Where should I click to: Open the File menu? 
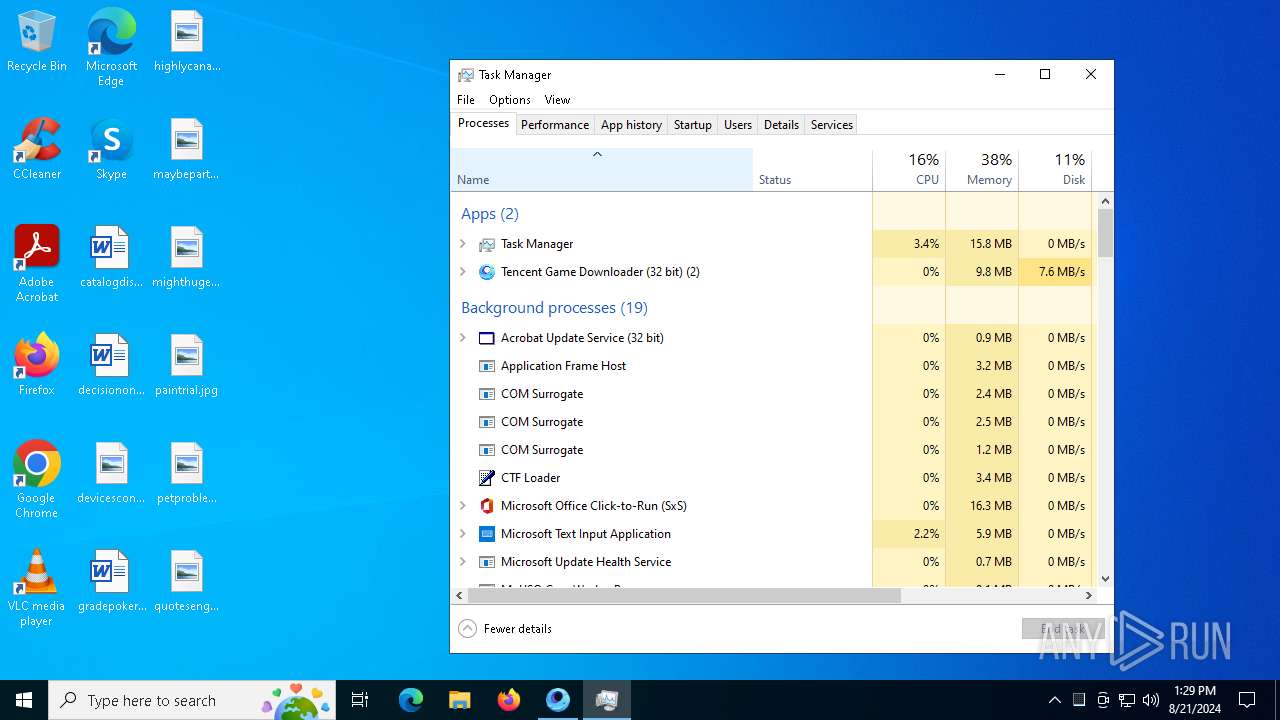466,100
